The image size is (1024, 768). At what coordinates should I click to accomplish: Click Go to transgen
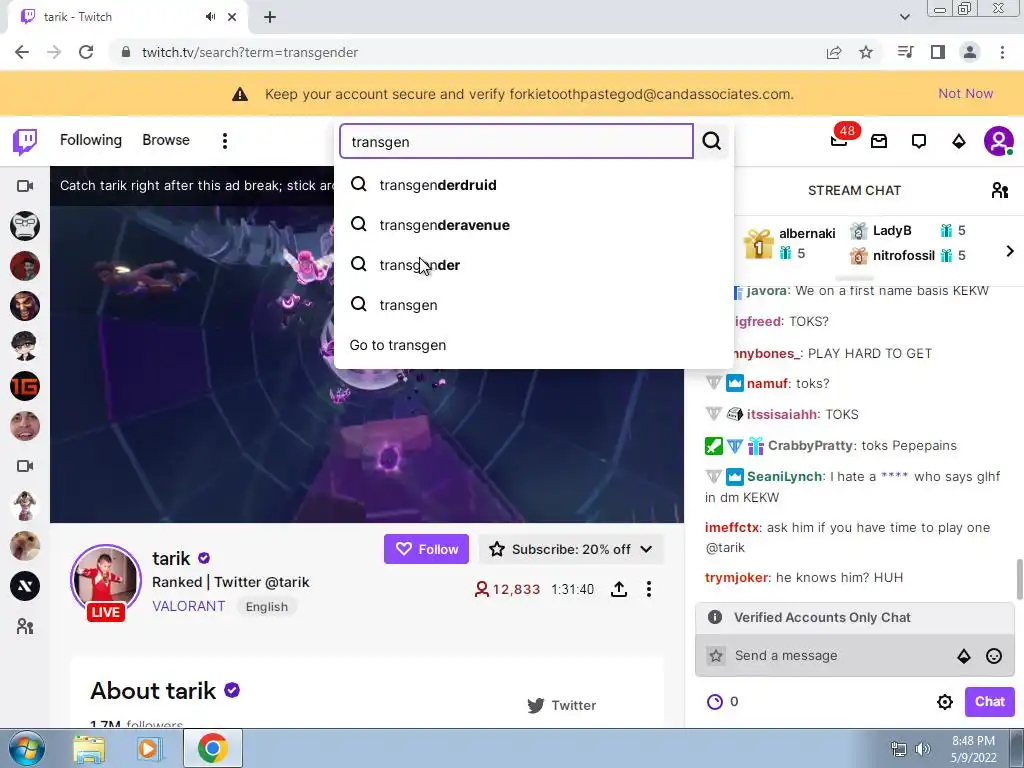tap(534, 345)
